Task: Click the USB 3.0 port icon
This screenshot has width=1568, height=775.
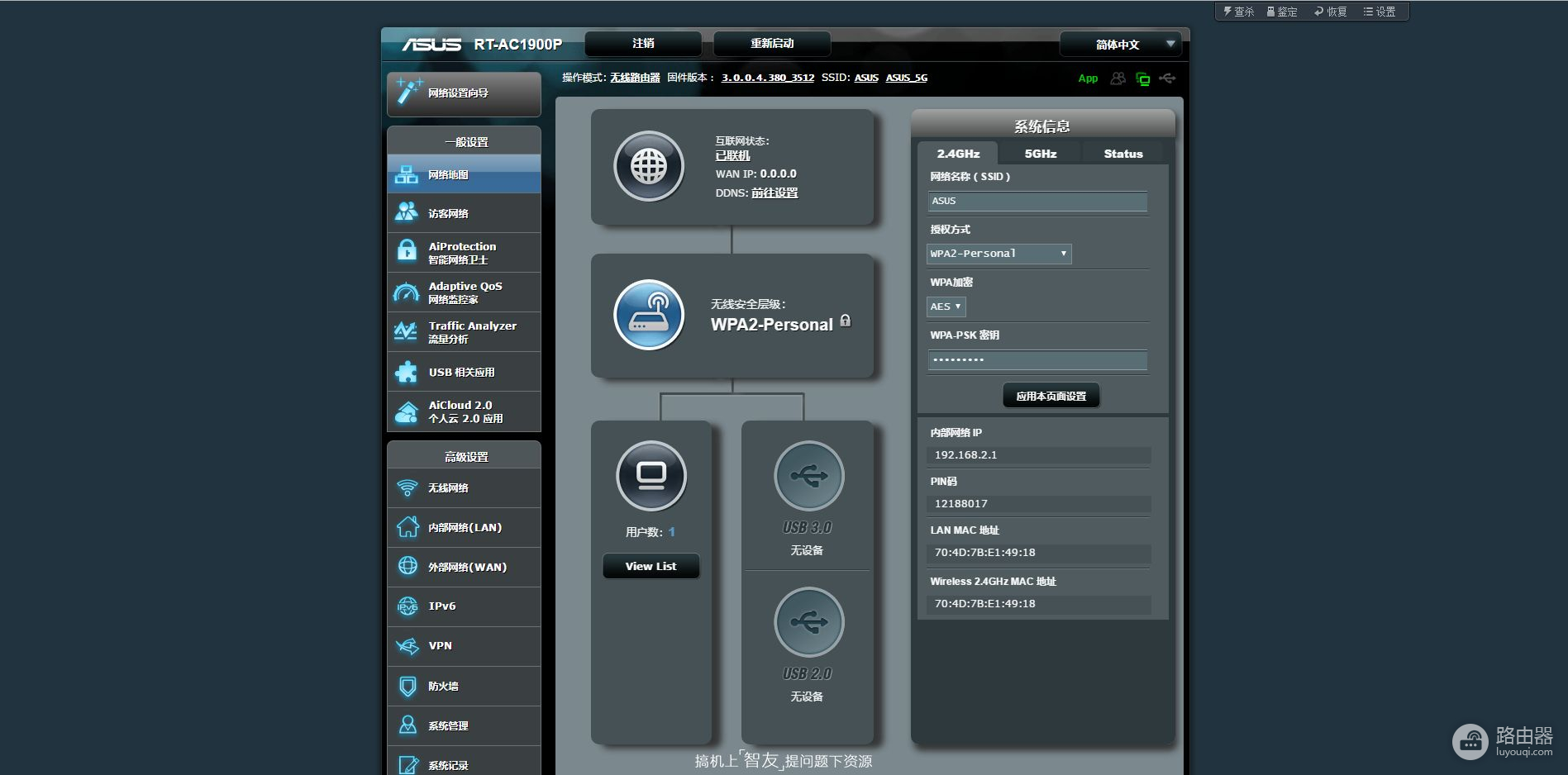Action: click(x=809, y=476)
